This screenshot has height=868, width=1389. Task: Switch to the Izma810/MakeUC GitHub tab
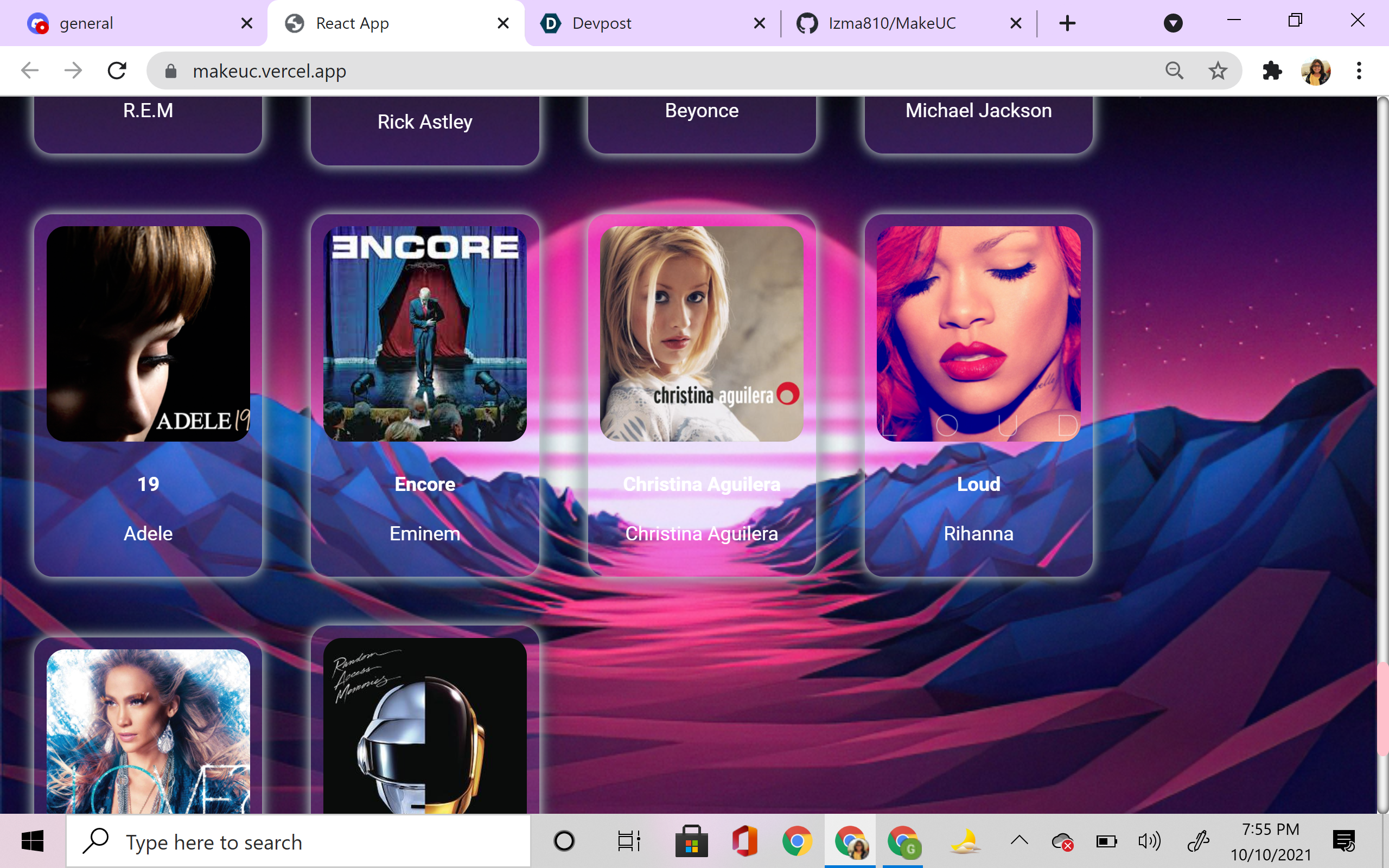click(891, 23)
